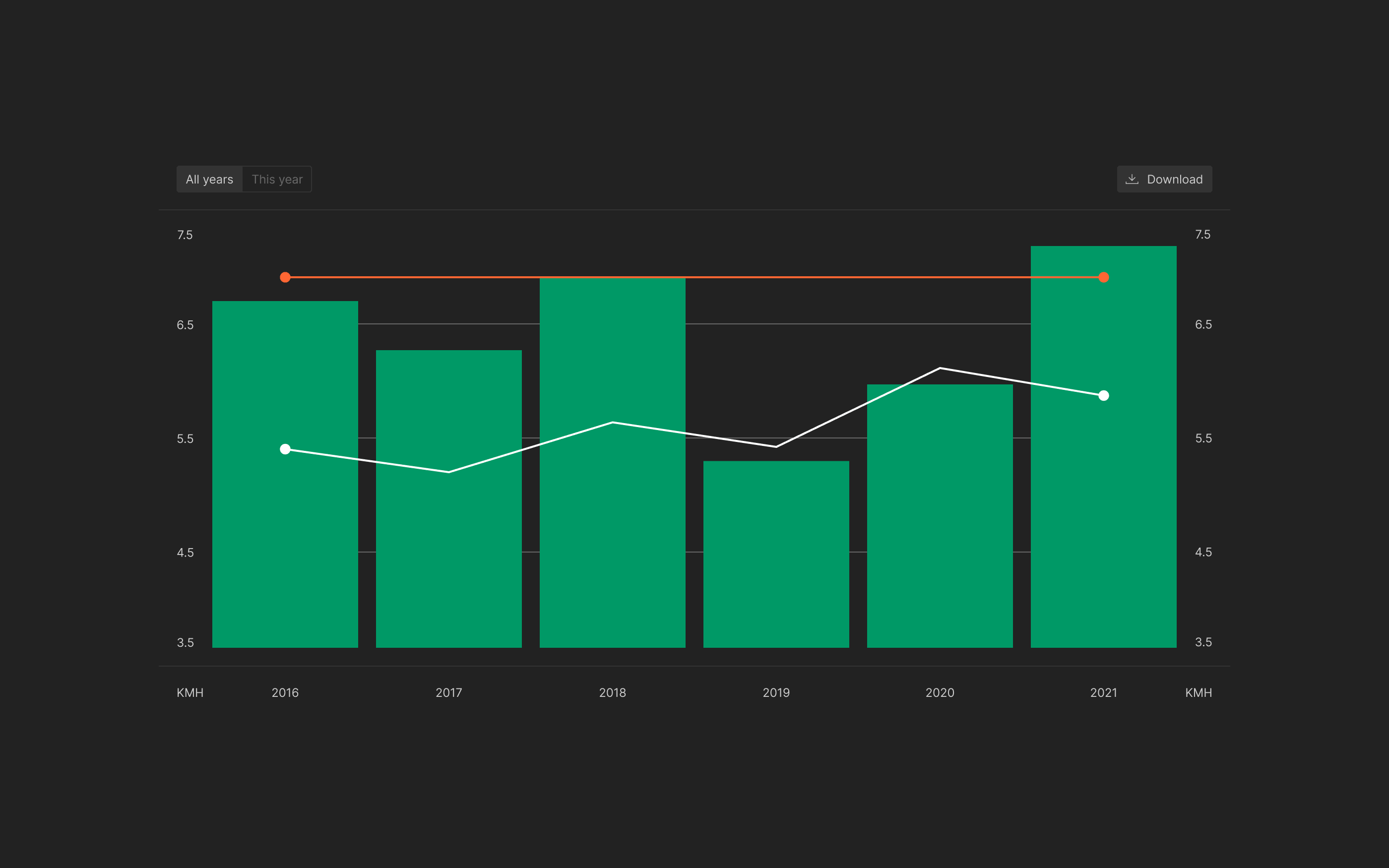
Task: Click the 2021 axis label
Action: click(x=1103, y=692)
